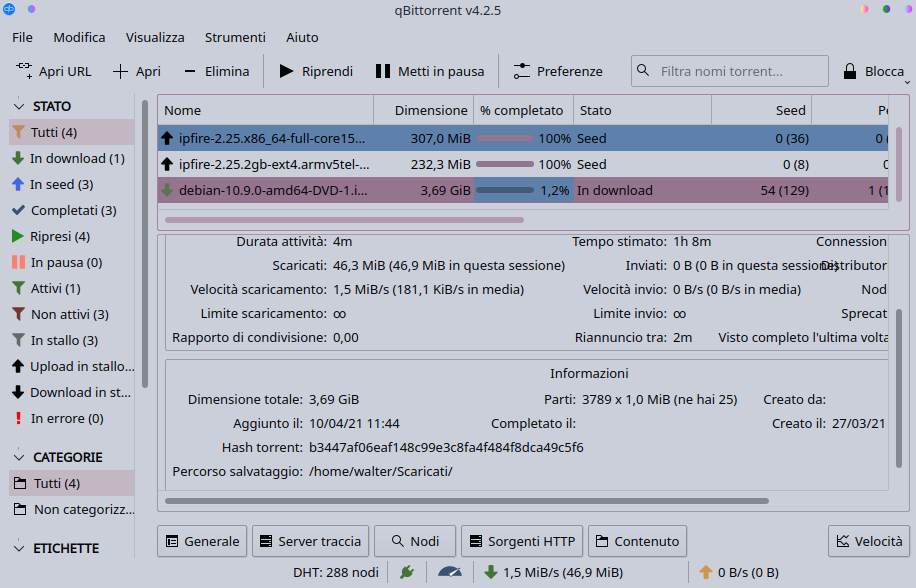This screenshot has height=588, width=916.
Task: Open the Aiuto menu
Action: (x=302, y=37)
